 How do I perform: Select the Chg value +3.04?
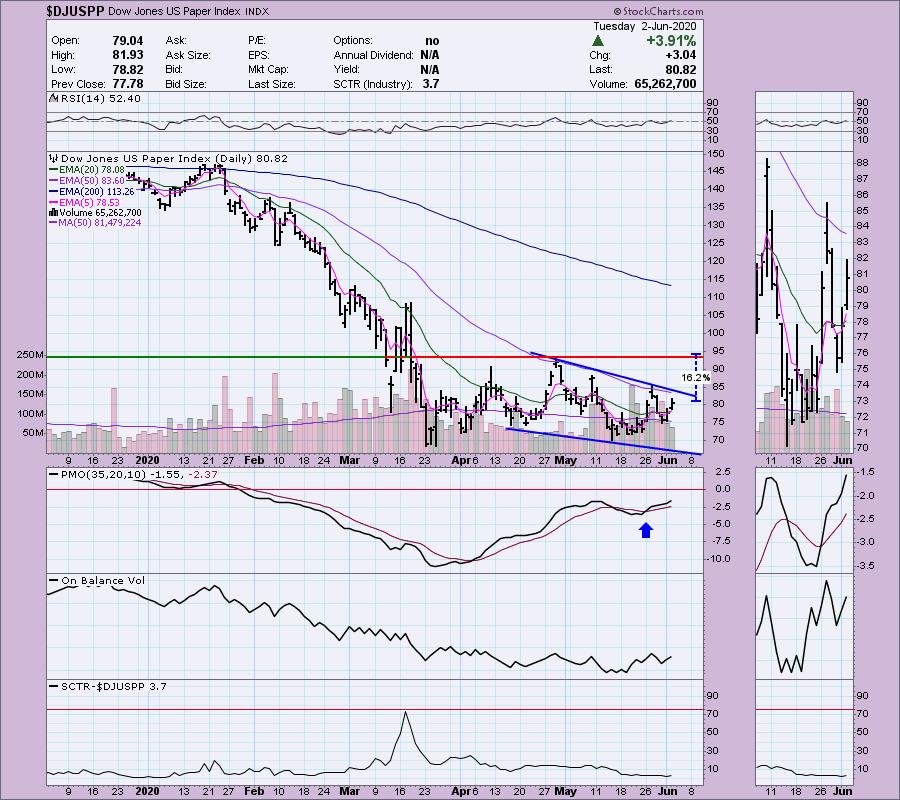point(680,55)
